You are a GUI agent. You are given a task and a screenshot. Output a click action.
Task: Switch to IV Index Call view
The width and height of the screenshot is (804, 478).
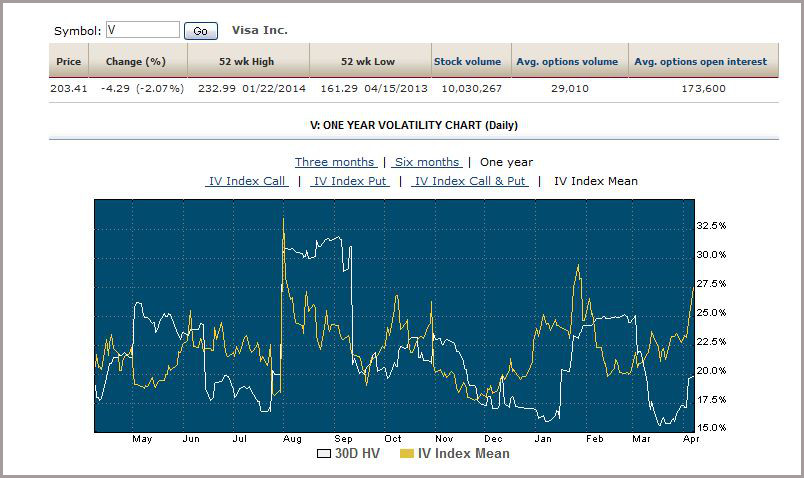[x=247, y=181]
